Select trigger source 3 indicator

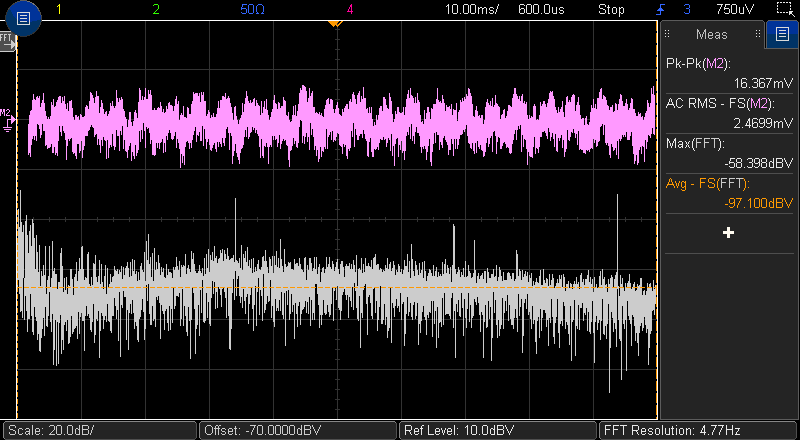click(x=687, y=9)
